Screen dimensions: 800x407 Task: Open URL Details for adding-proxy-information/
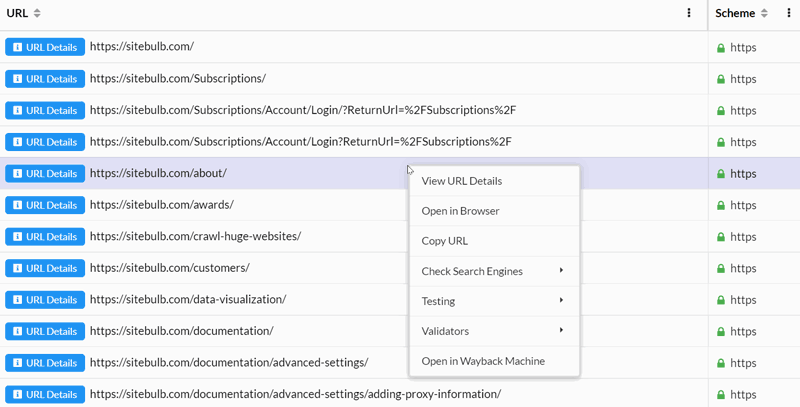(x=45, y=395)
